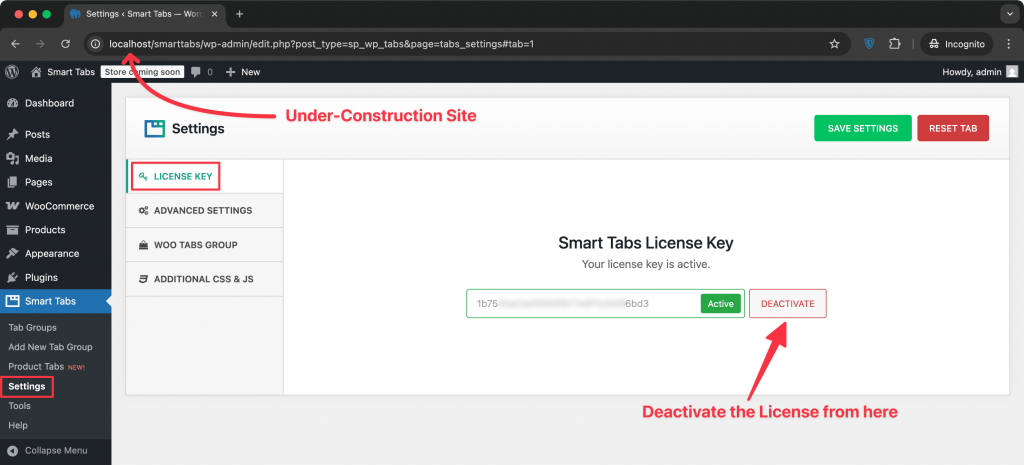Click the browser back arrow
1024x465 pixels.
click(16, 44)
